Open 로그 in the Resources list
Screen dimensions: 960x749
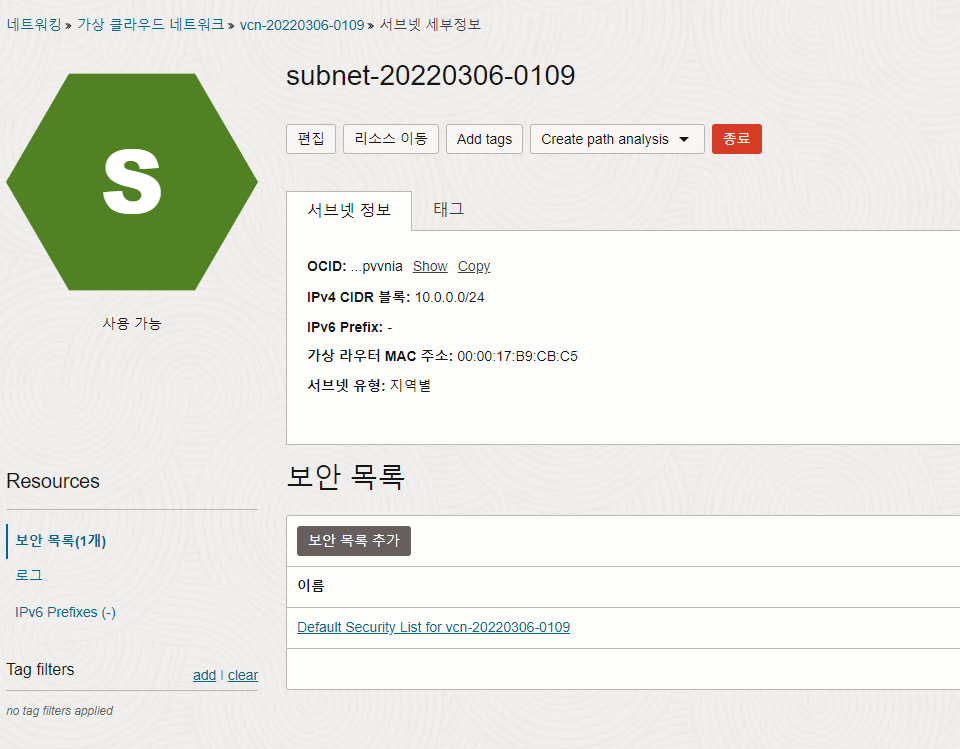(29, 575)
